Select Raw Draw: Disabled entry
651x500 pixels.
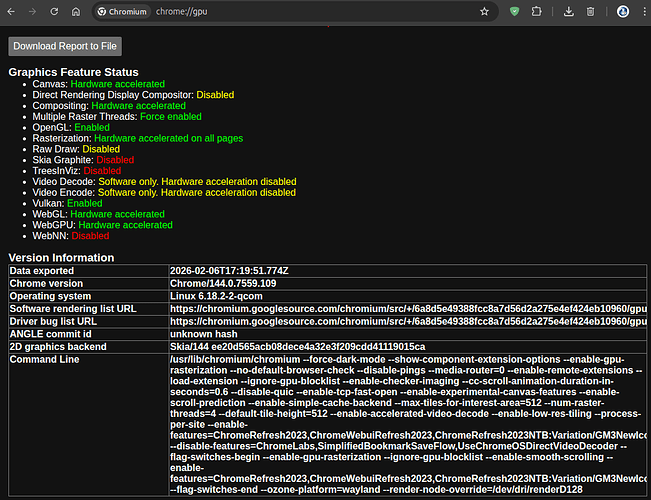click(76, 149)
